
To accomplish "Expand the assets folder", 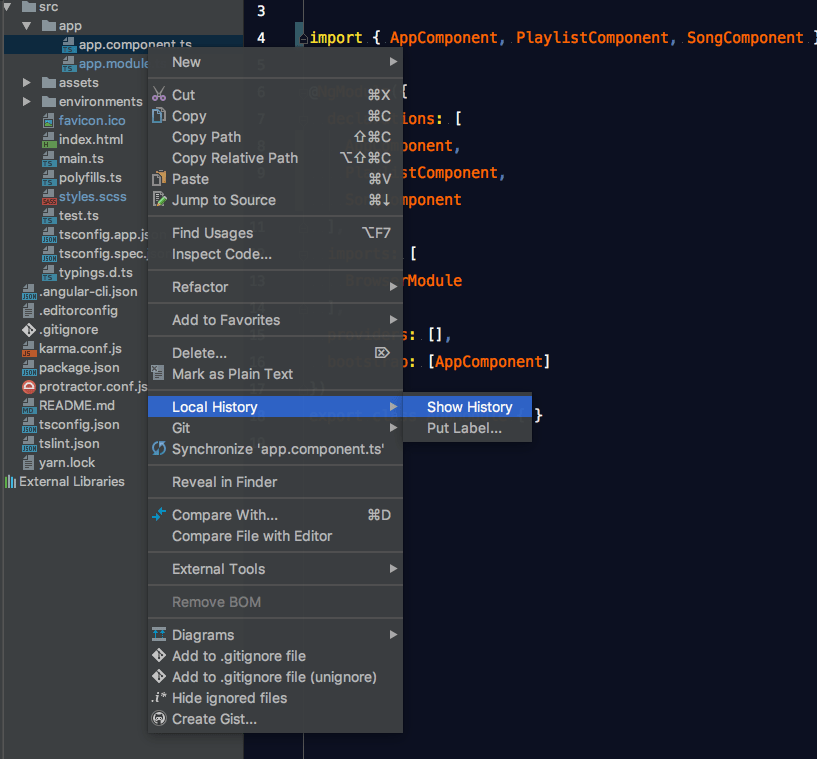I will [26, 82].
